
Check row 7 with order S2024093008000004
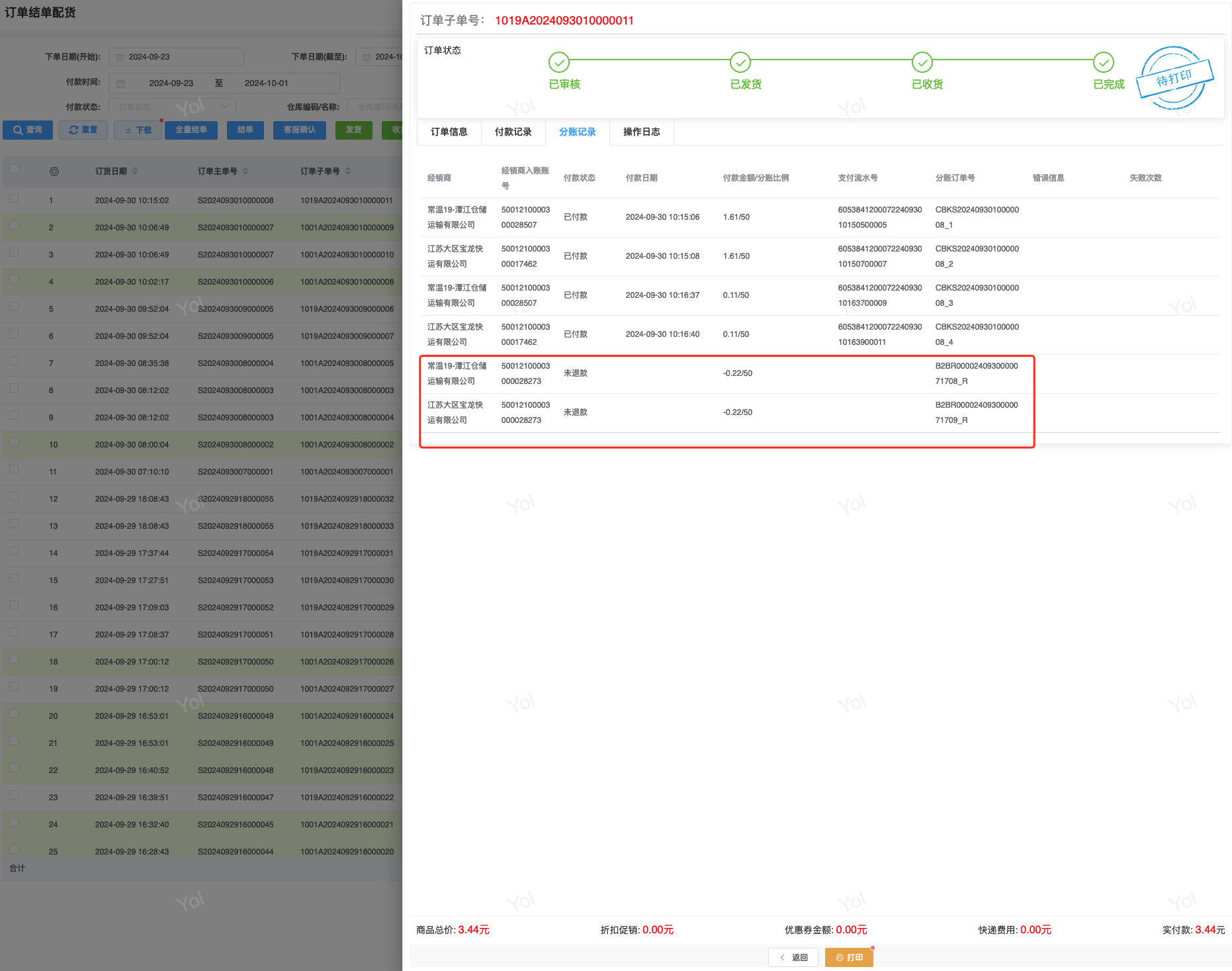pos(14,361)
